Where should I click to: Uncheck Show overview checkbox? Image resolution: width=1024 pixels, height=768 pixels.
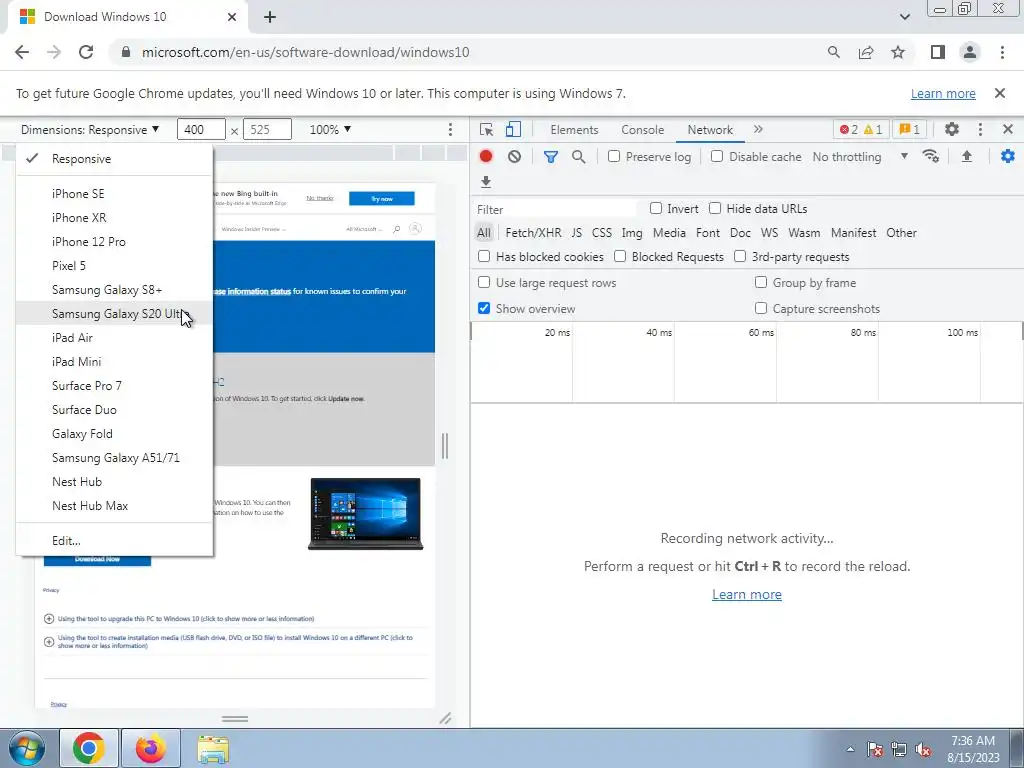click(484, 308)
